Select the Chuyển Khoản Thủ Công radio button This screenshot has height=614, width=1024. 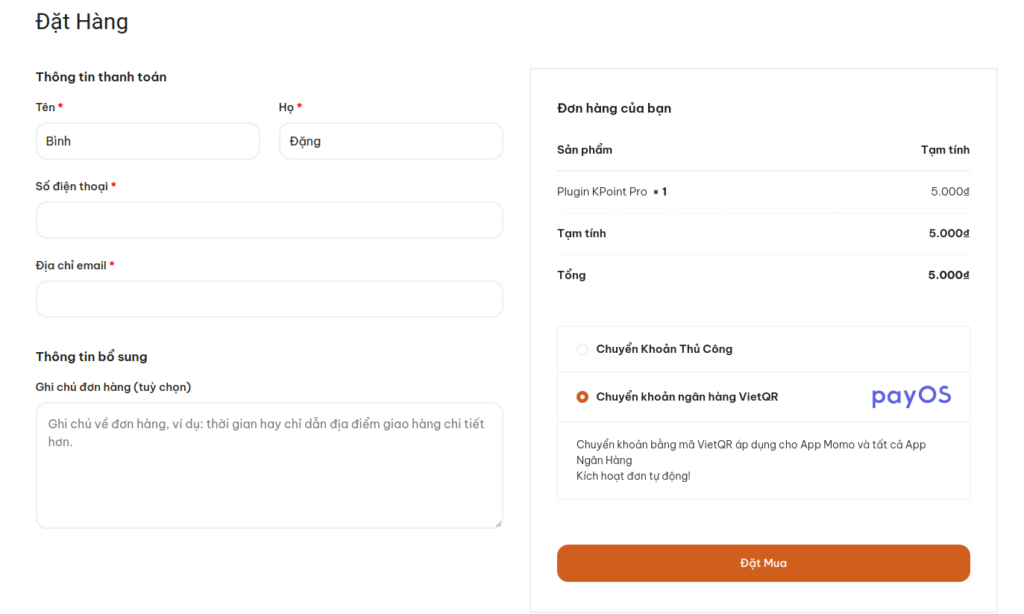(x=583, y=349)
